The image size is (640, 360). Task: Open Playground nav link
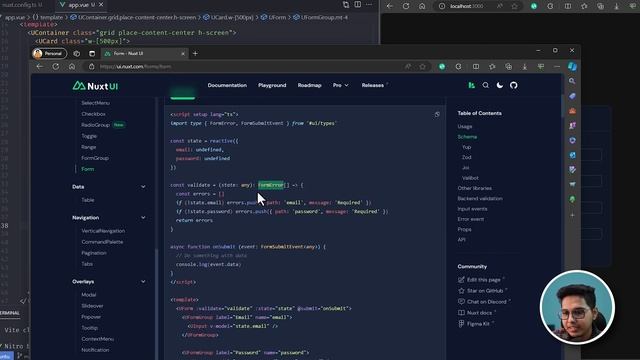[272, 85]
